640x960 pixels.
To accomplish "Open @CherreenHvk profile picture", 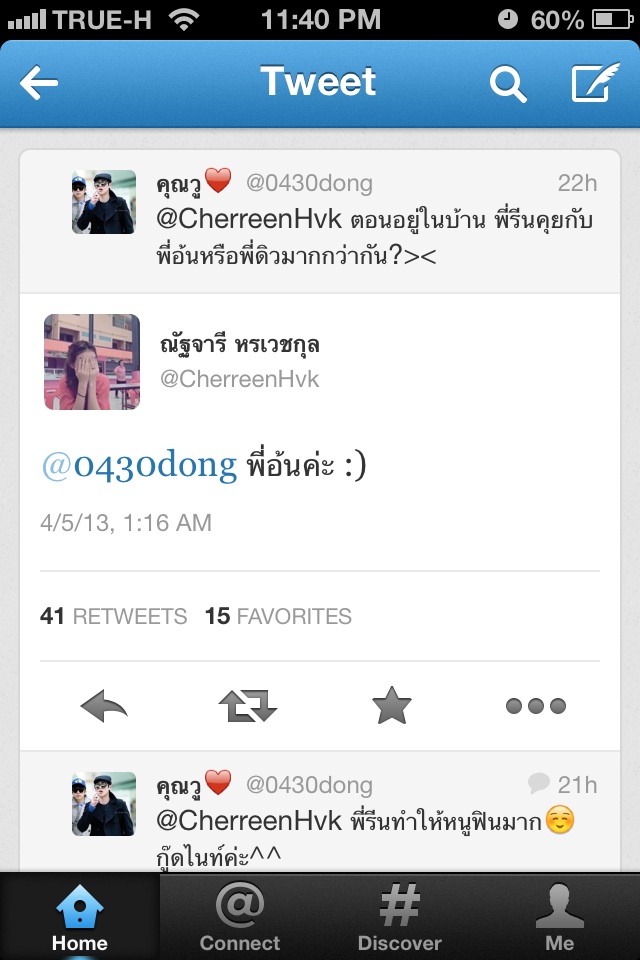I will pyautogui.click(x=92, y=362).
